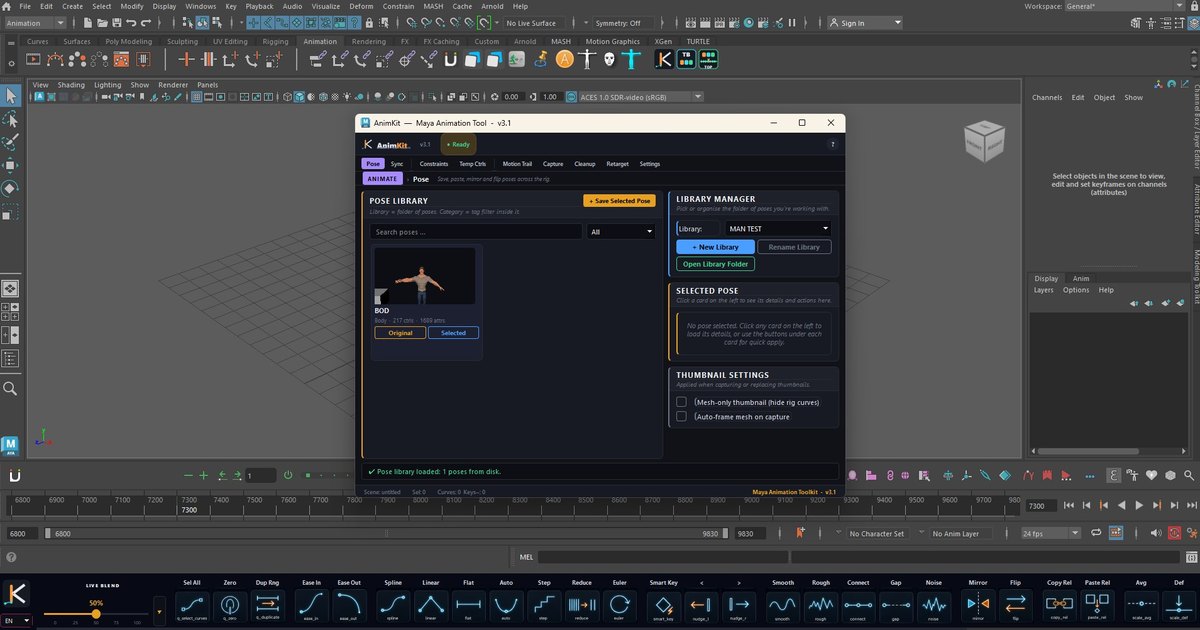
Task: Click the New Library button
Action: pyautogui.click(x=715, y=247)
